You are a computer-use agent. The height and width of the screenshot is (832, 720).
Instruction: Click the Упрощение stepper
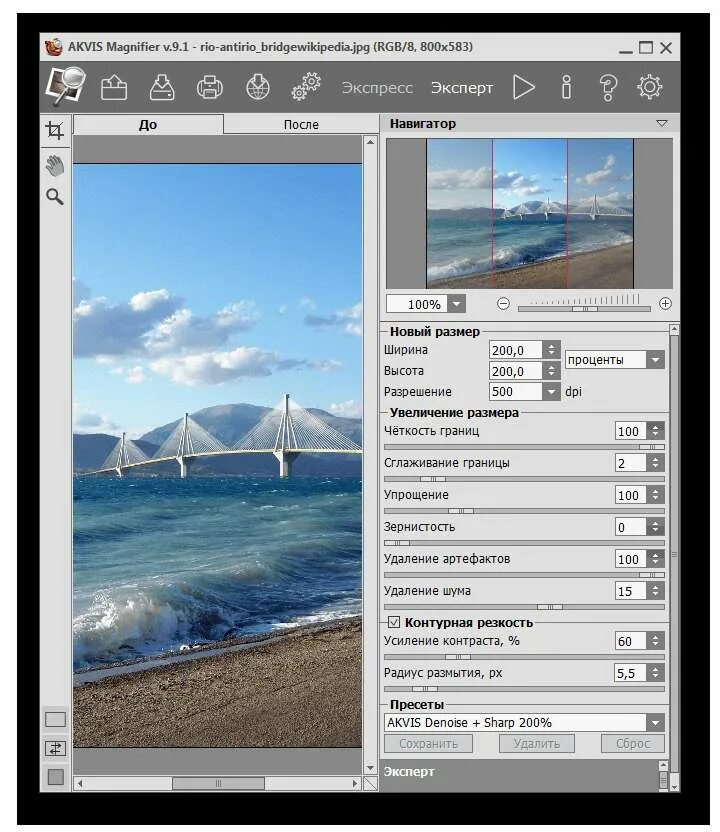click(x=655, y=495)
